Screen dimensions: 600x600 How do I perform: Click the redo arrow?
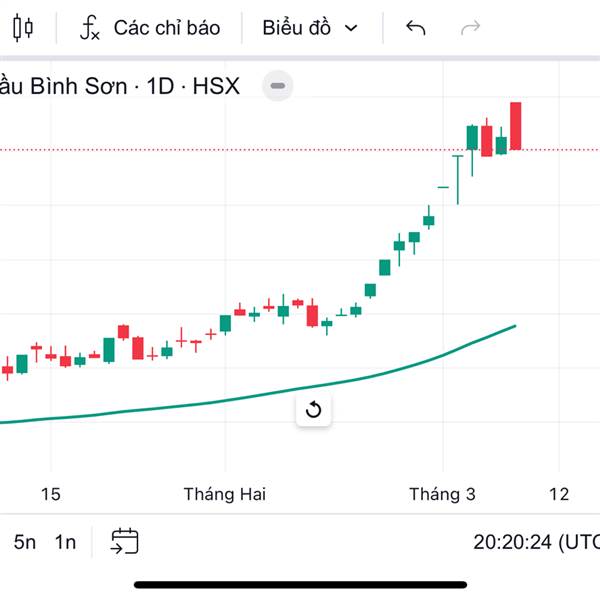click(x=470, y=27)
